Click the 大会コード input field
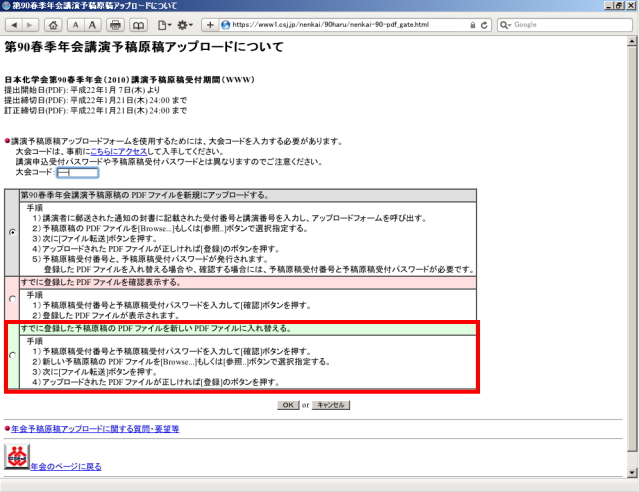The height and width of the screenshot is (492, 640). (78, 172)
